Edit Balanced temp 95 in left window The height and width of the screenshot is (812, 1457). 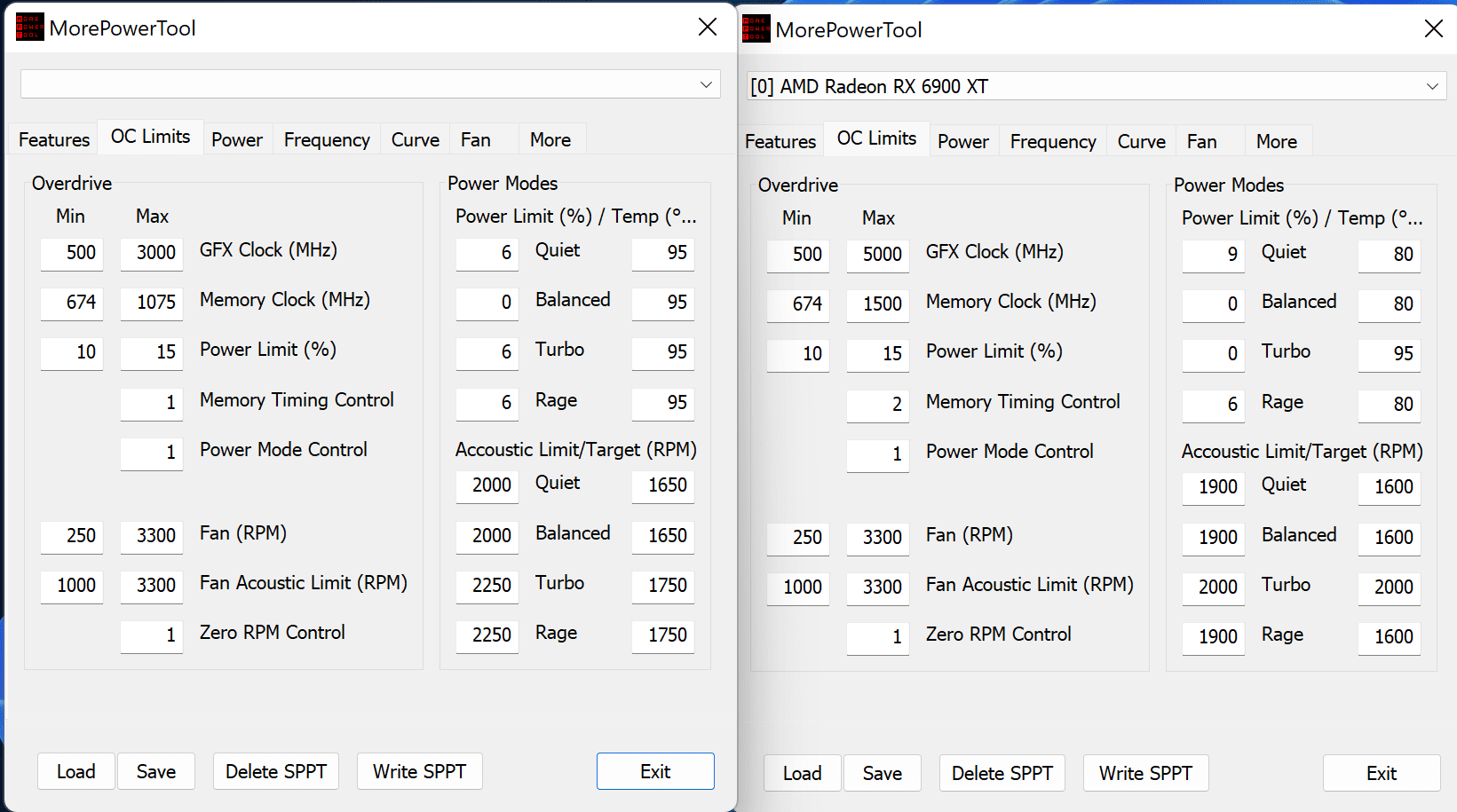click(x=663, y=303)
